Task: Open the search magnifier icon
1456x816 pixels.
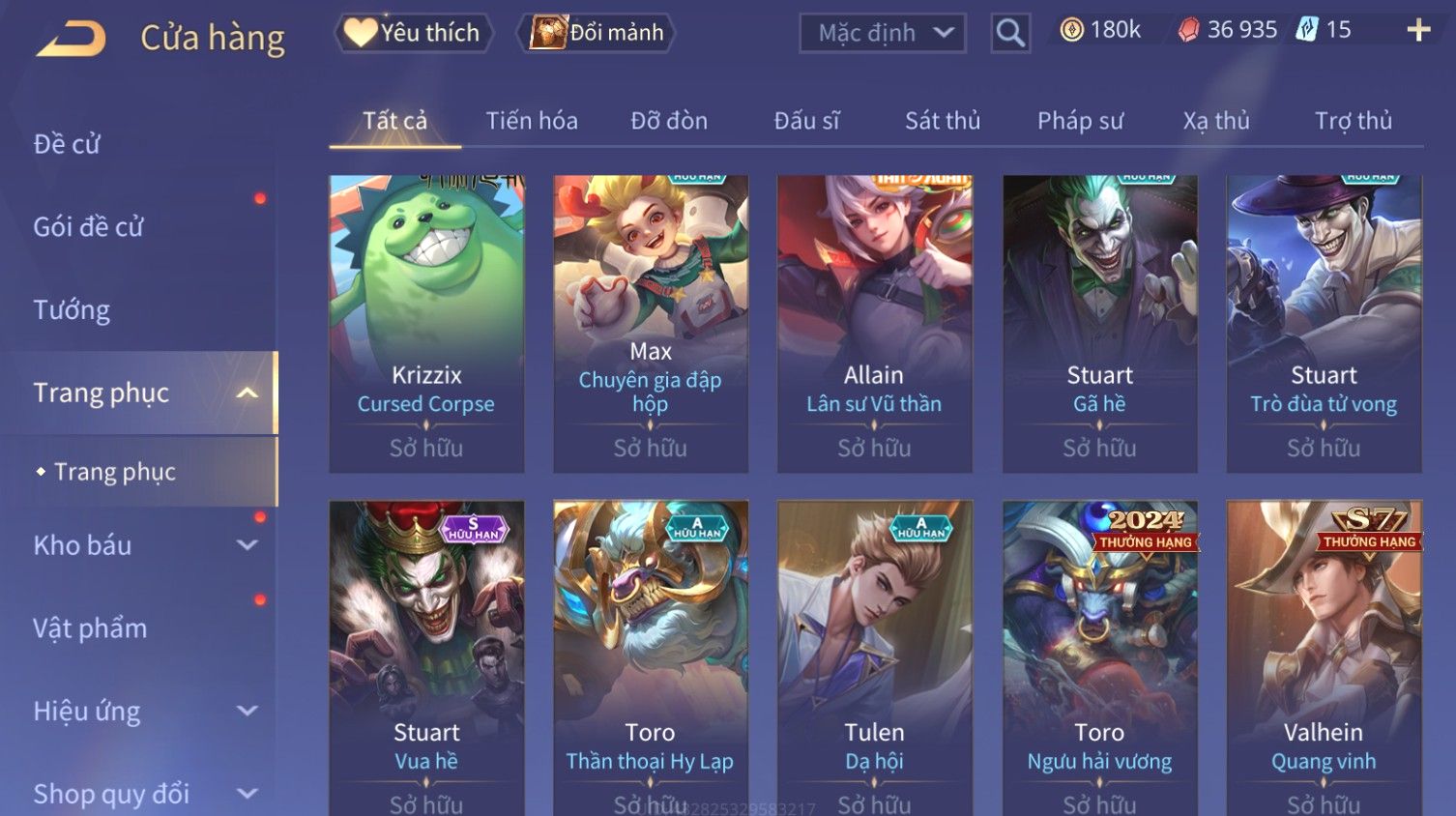Action: 1010,33
